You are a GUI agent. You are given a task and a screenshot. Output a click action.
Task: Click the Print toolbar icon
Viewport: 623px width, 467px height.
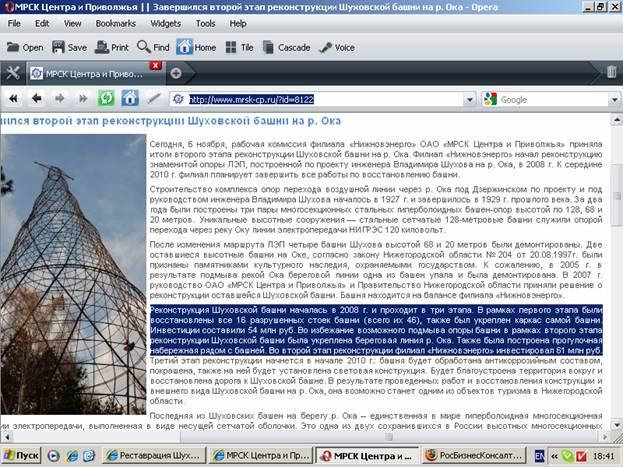[102, 47]
